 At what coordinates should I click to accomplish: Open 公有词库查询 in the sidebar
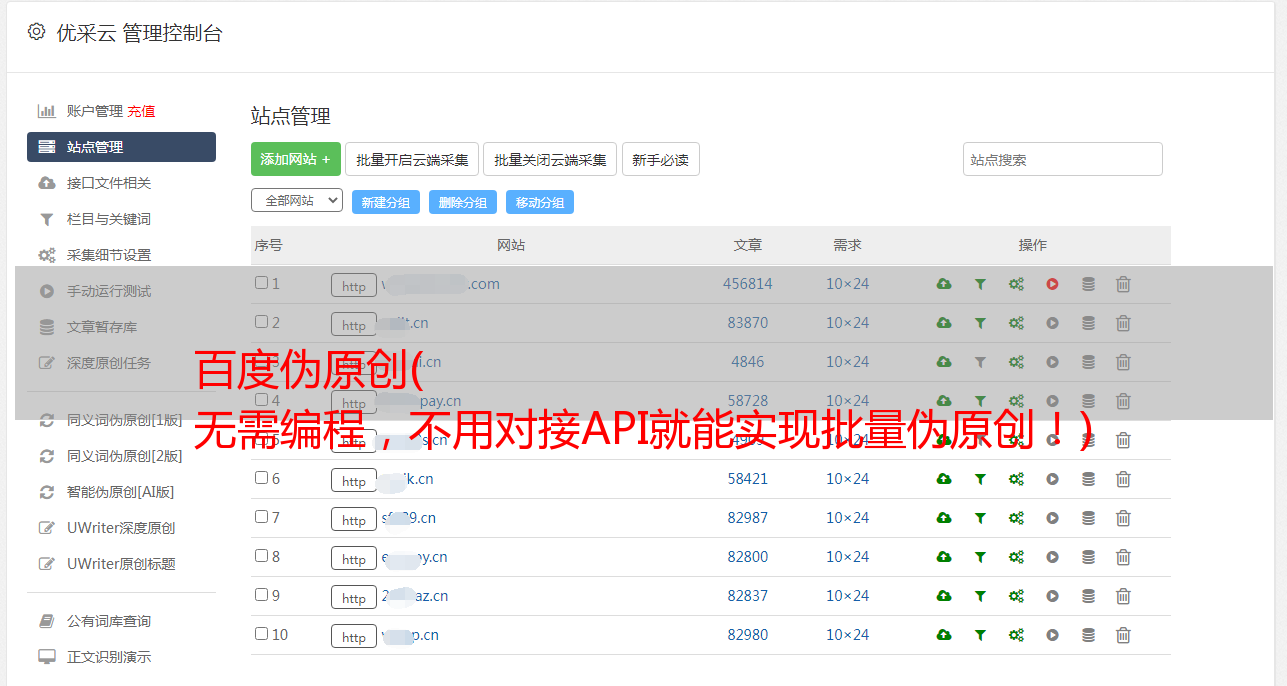coord(109,621)
